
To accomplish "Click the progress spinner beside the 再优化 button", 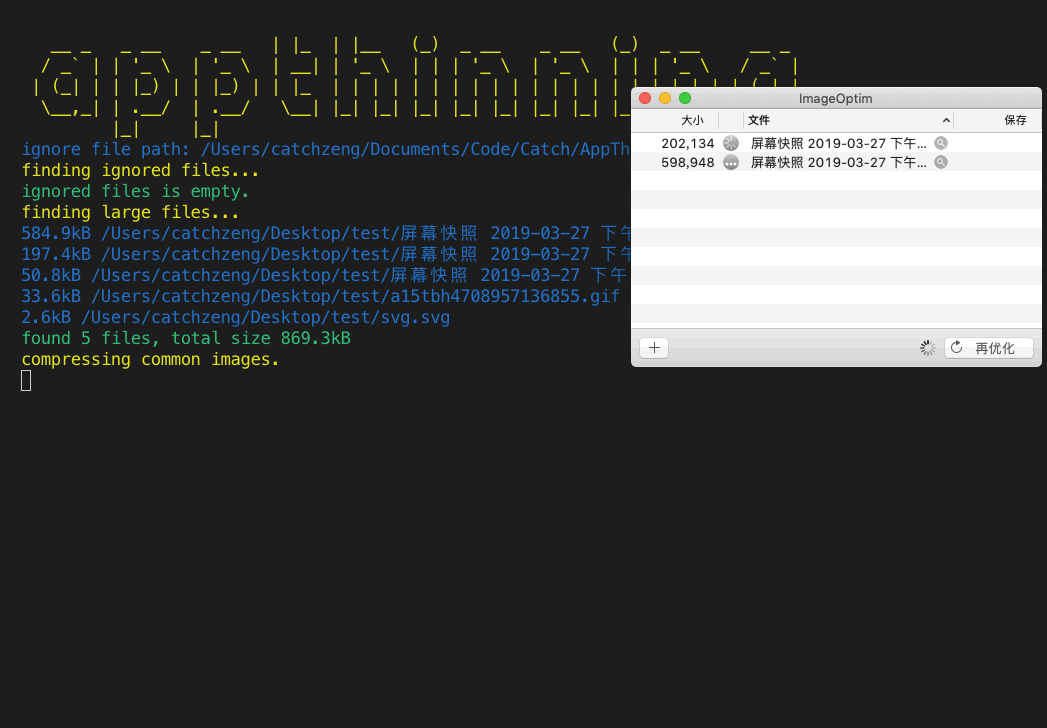I will click(x=927, y=347).
